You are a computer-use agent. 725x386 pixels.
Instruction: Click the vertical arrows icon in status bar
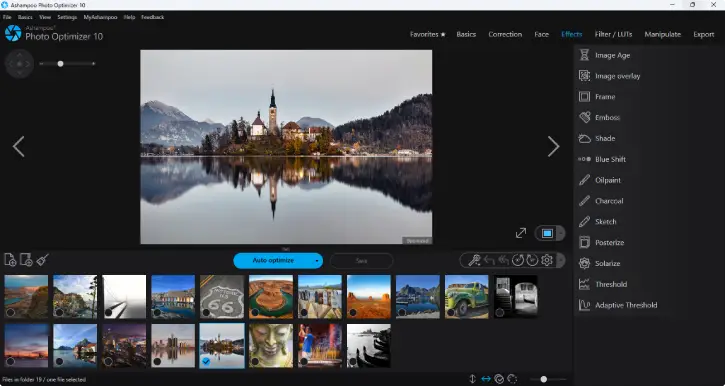(x=472, y=379)
